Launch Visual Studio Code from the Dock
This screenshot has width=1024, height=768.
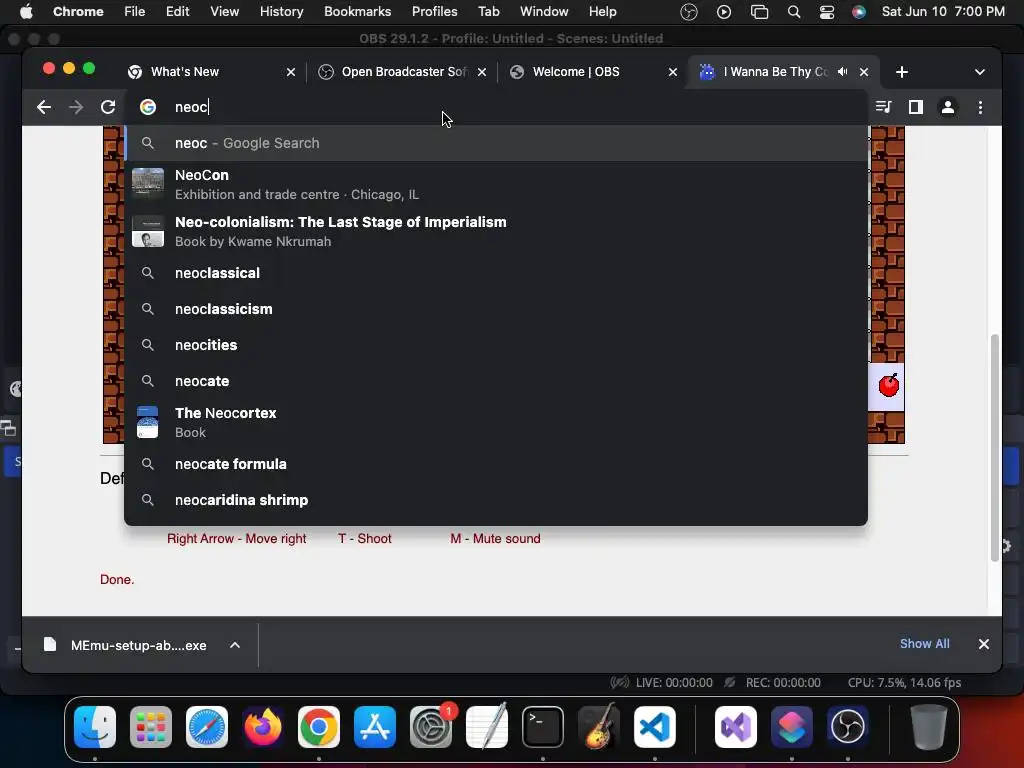(655, 726)
